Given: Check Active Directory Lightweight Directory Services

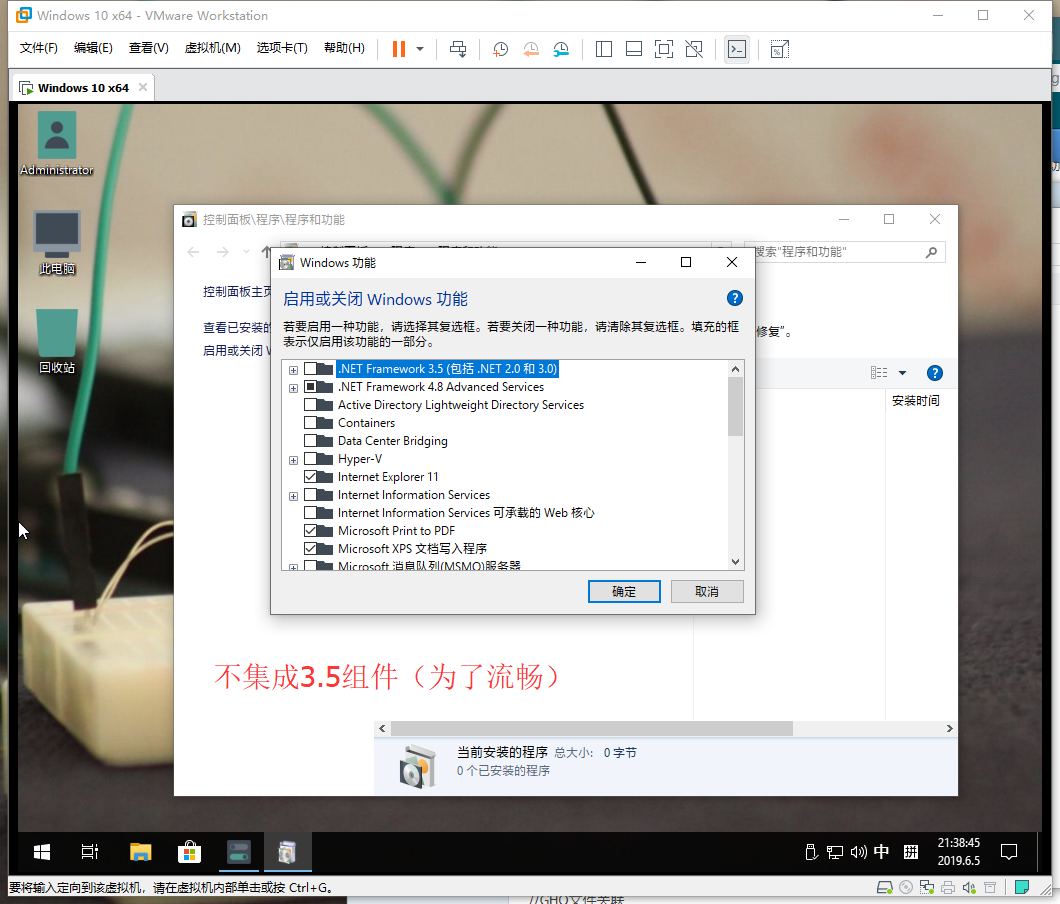Looking at the screenshot, I should (310, 404).
